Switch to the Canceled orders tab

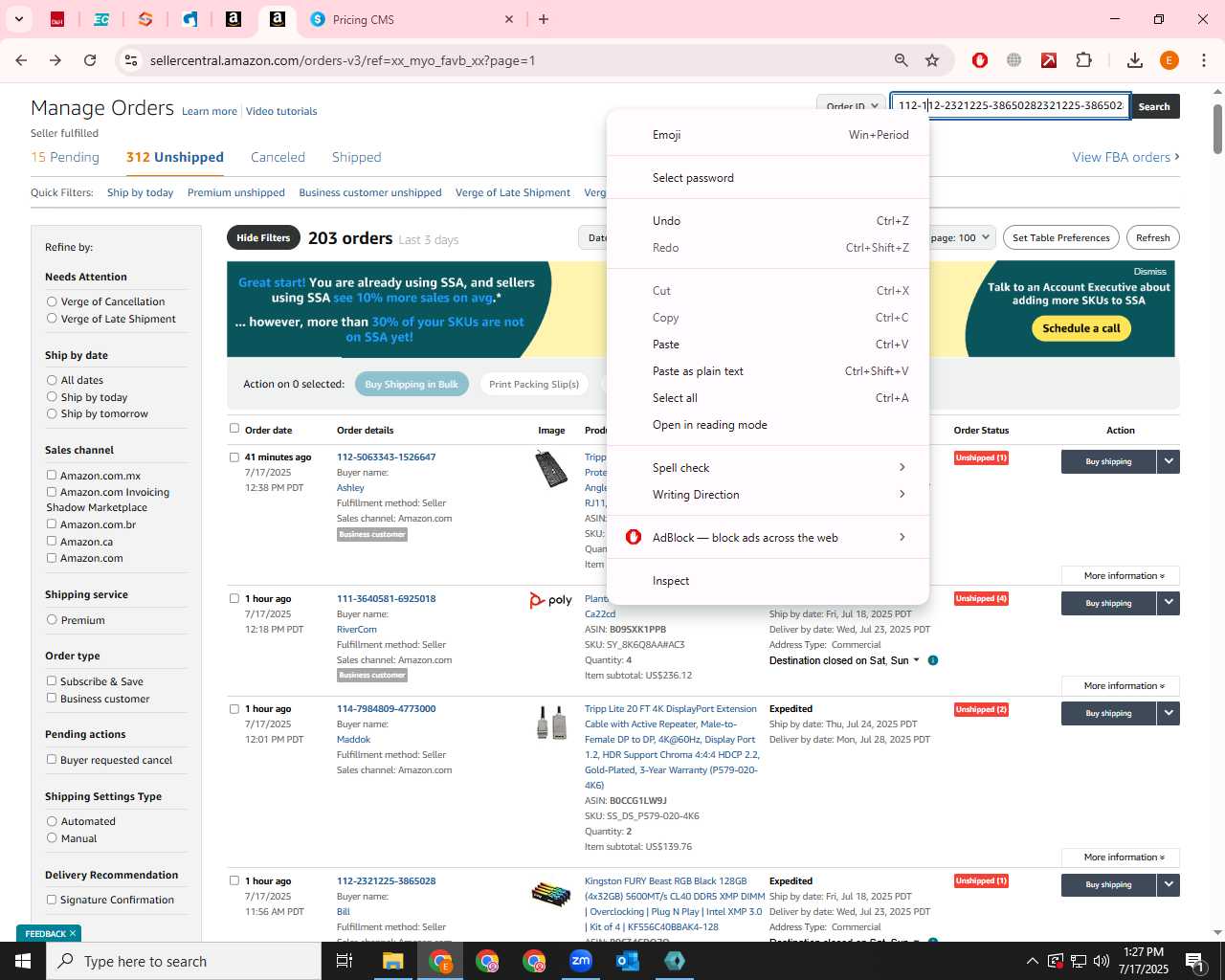click(278, 157)
